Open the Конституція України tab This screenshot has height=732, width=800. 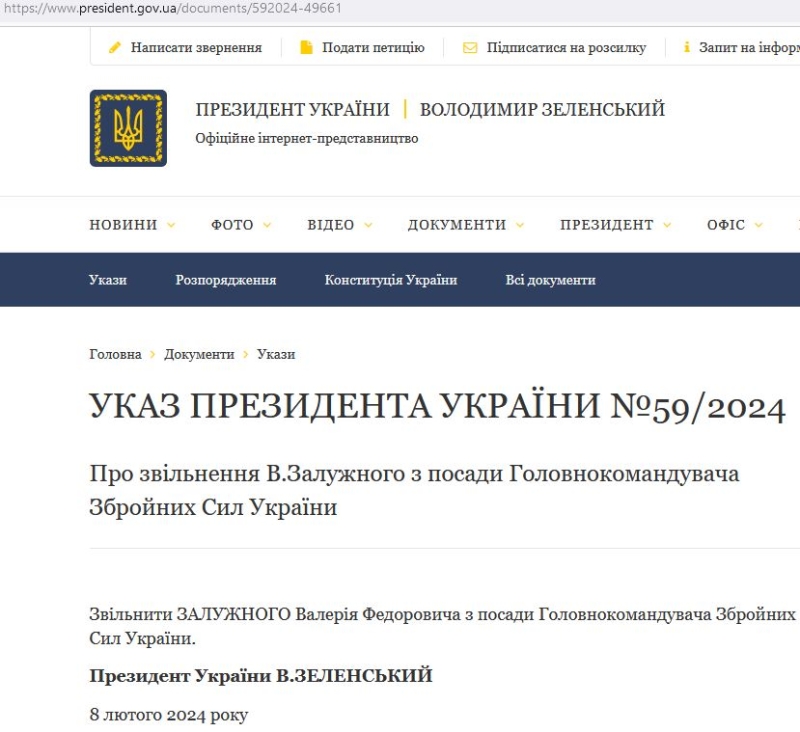[x=391, y=280]
